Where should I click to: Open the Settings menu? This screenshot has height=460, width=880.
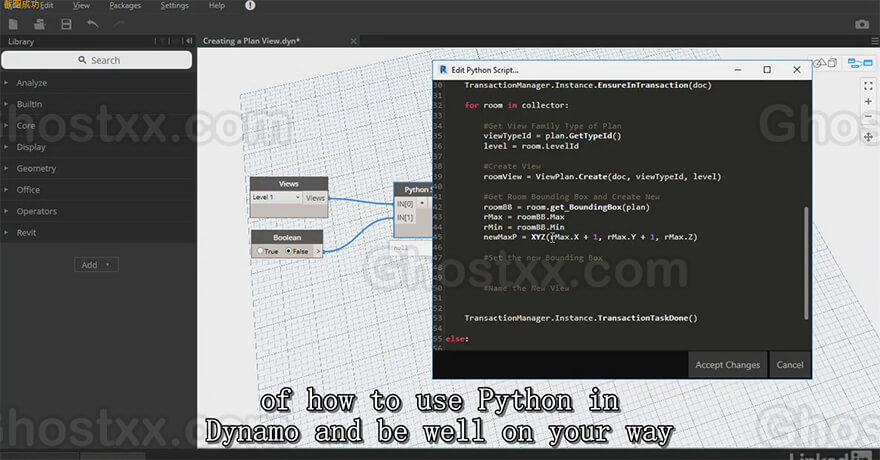[175, 6]
